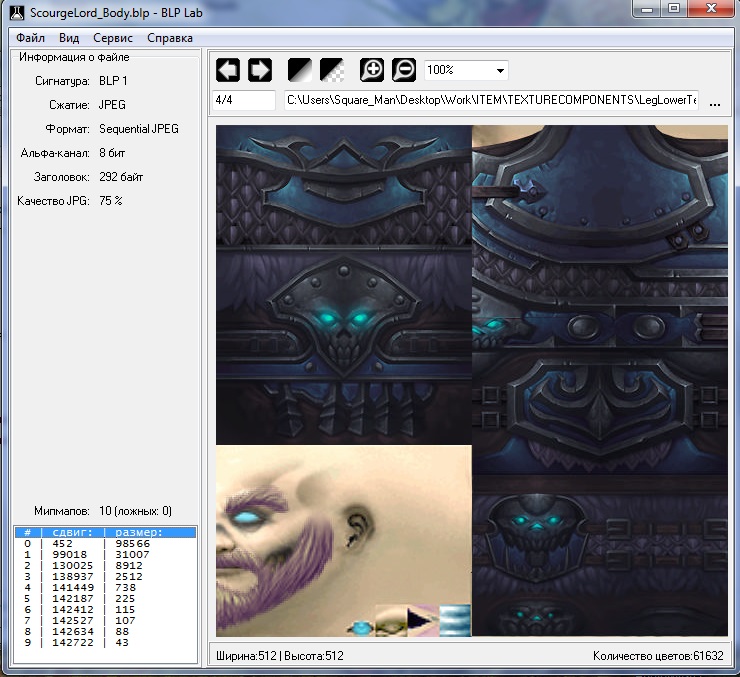
Task: Select mipmap row 9 with size 43
Action: click(x=105, y=642)
